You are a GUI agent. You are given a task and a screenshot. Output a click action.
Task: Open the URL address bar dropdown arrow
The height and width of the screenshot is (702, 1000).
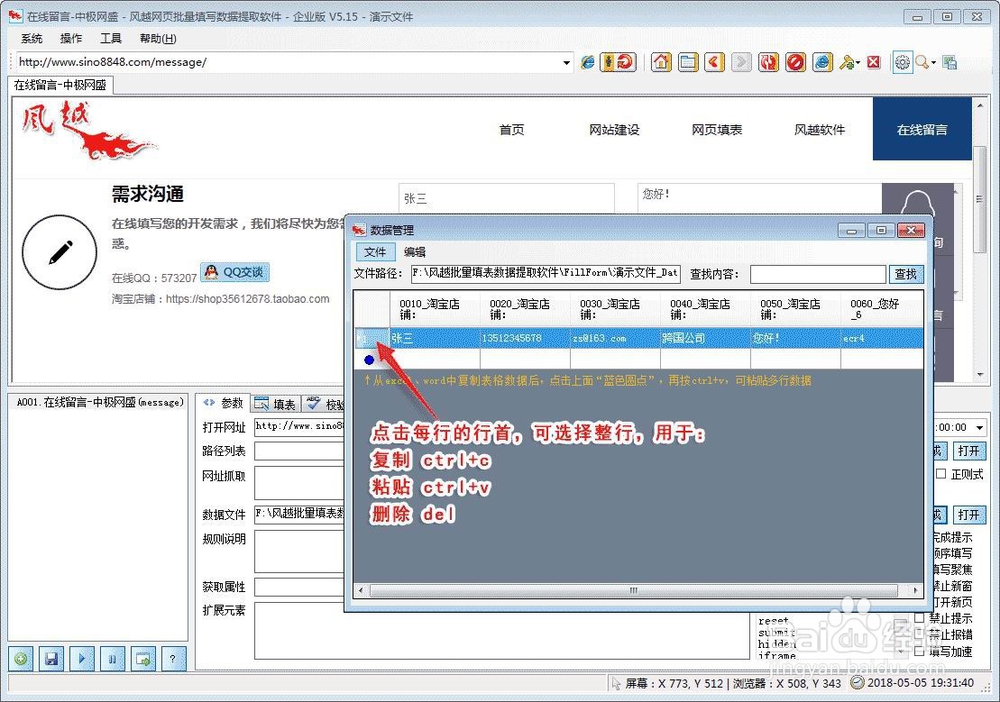point(566,62)
